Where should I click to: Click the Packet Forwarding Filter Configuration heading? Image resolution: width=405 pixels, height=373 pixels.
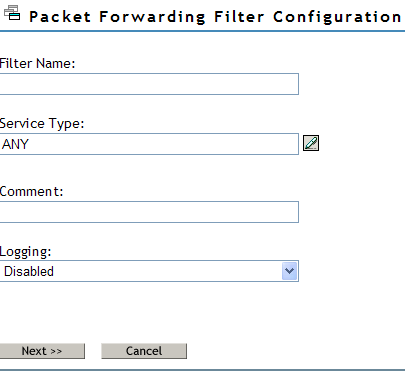pos(215,17)
